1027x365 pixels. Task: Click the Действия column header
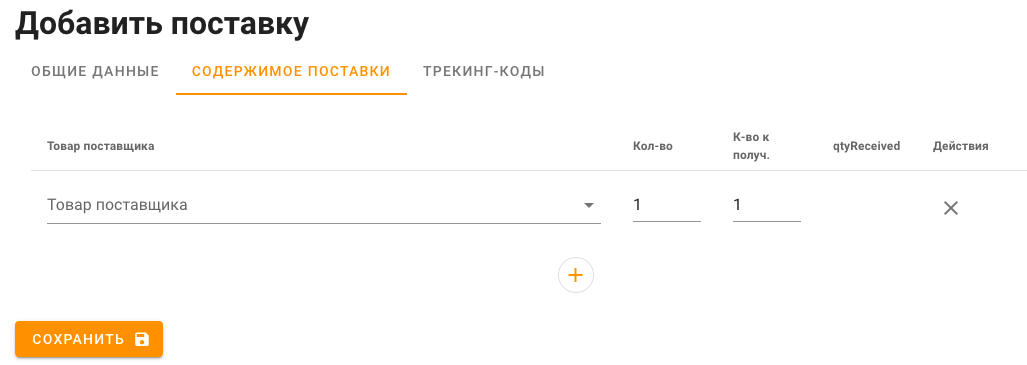[x=961, y=146]
